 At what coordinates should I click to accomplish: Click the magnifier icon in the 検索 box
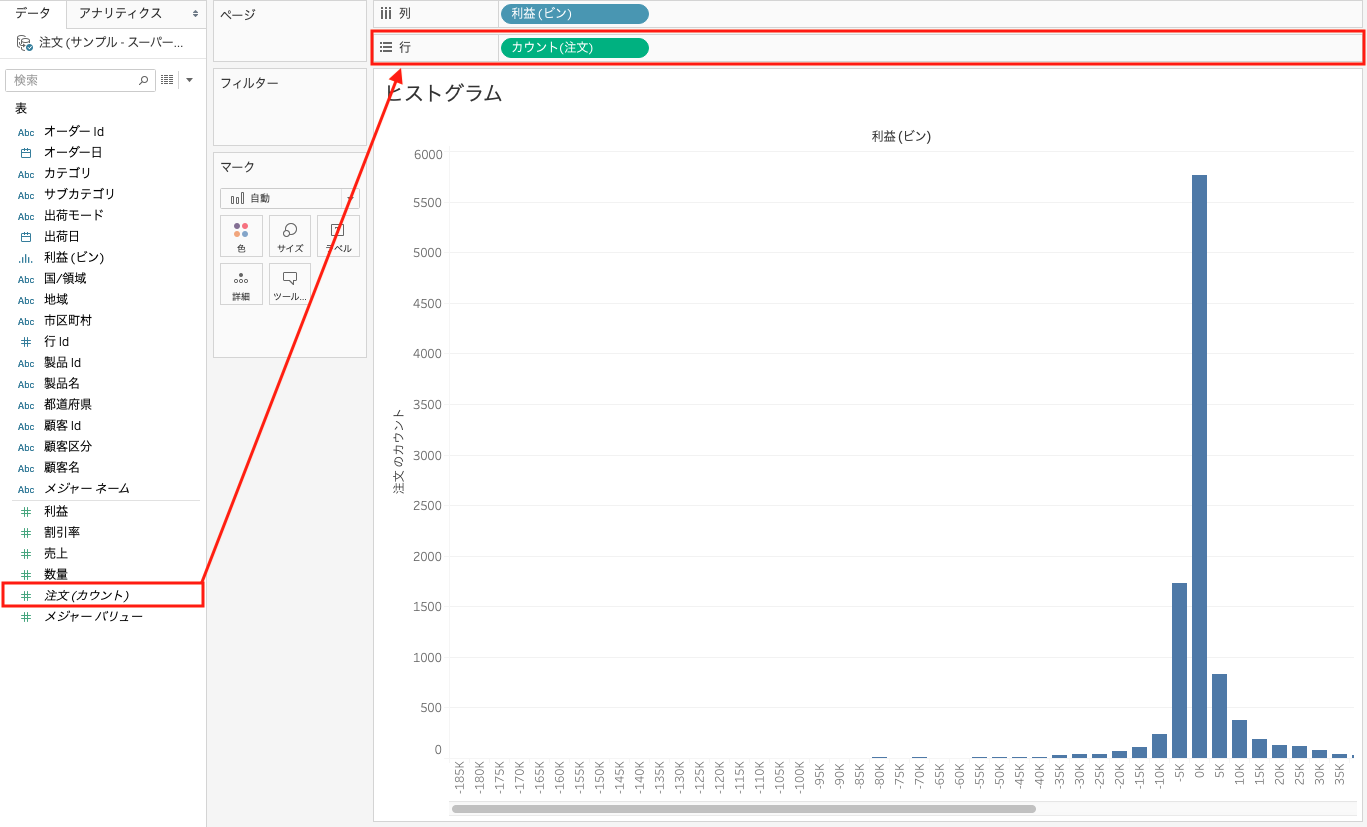pyautogui.click(x=144, y=80)
